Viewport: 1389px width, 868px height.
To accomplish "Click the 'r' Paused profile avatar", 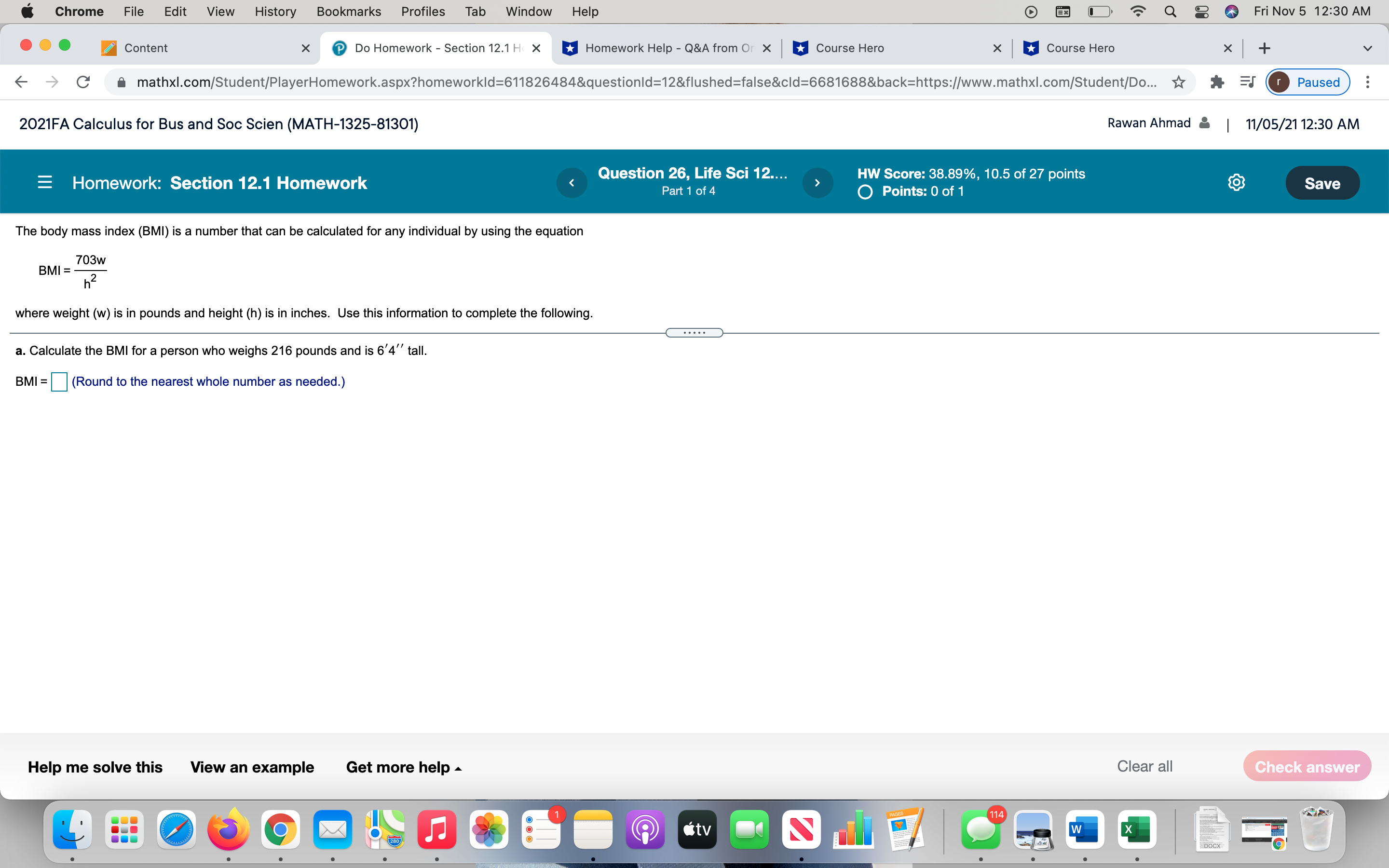I will pos(1280,82).
